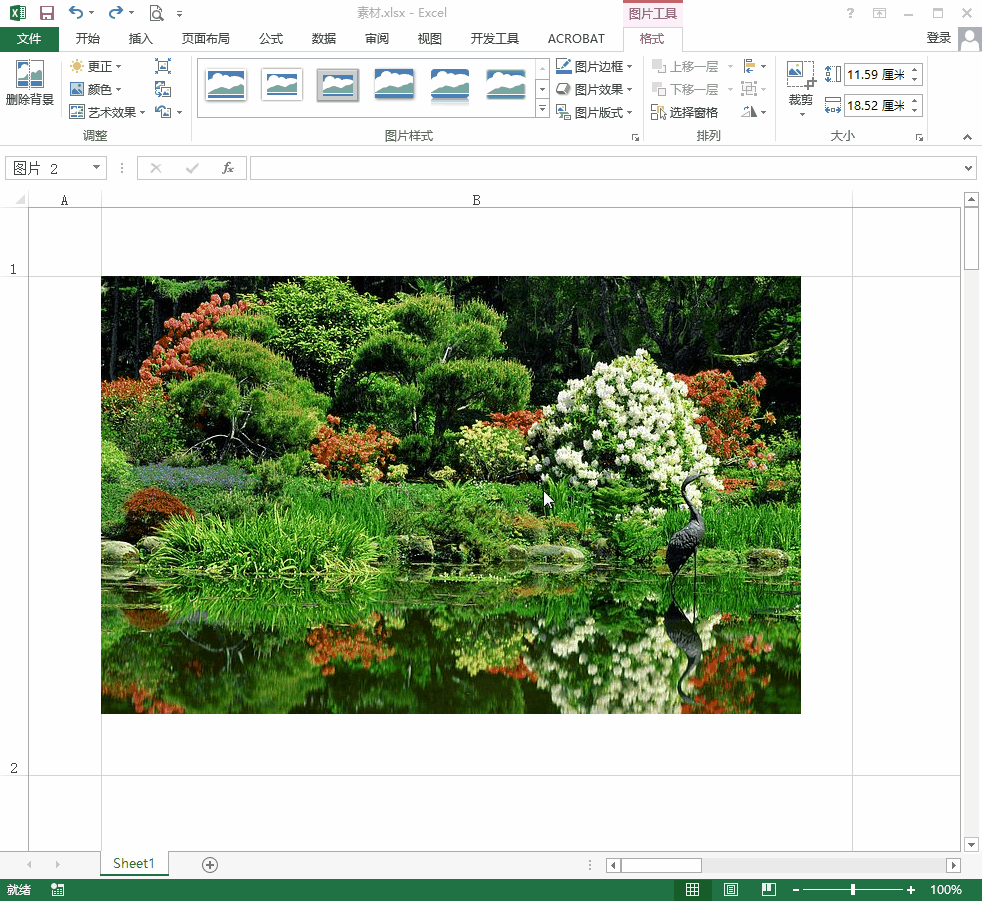The height and width of the screenshot is (901, 982).
Task: Click the Redo icon
Action: pyautogui.click(x=115, y=13)
